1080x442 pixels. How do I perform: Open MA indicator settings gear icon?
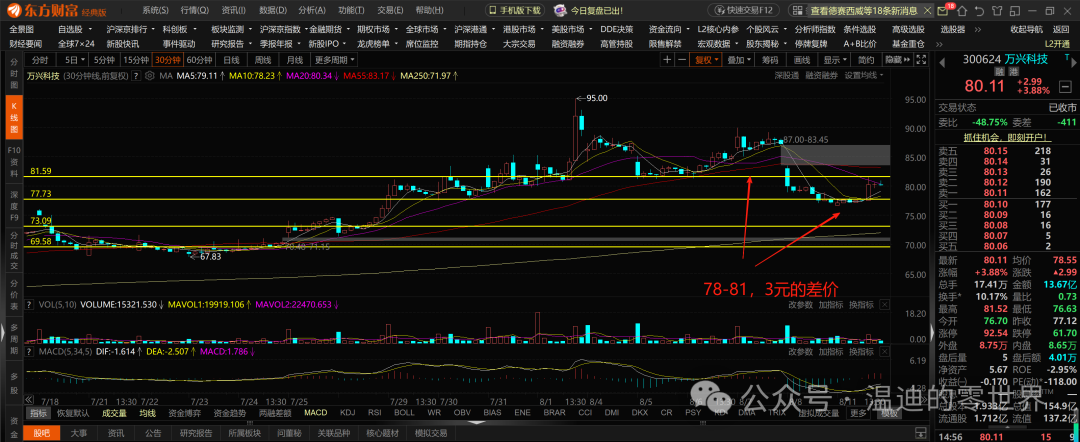click(149, 76)
